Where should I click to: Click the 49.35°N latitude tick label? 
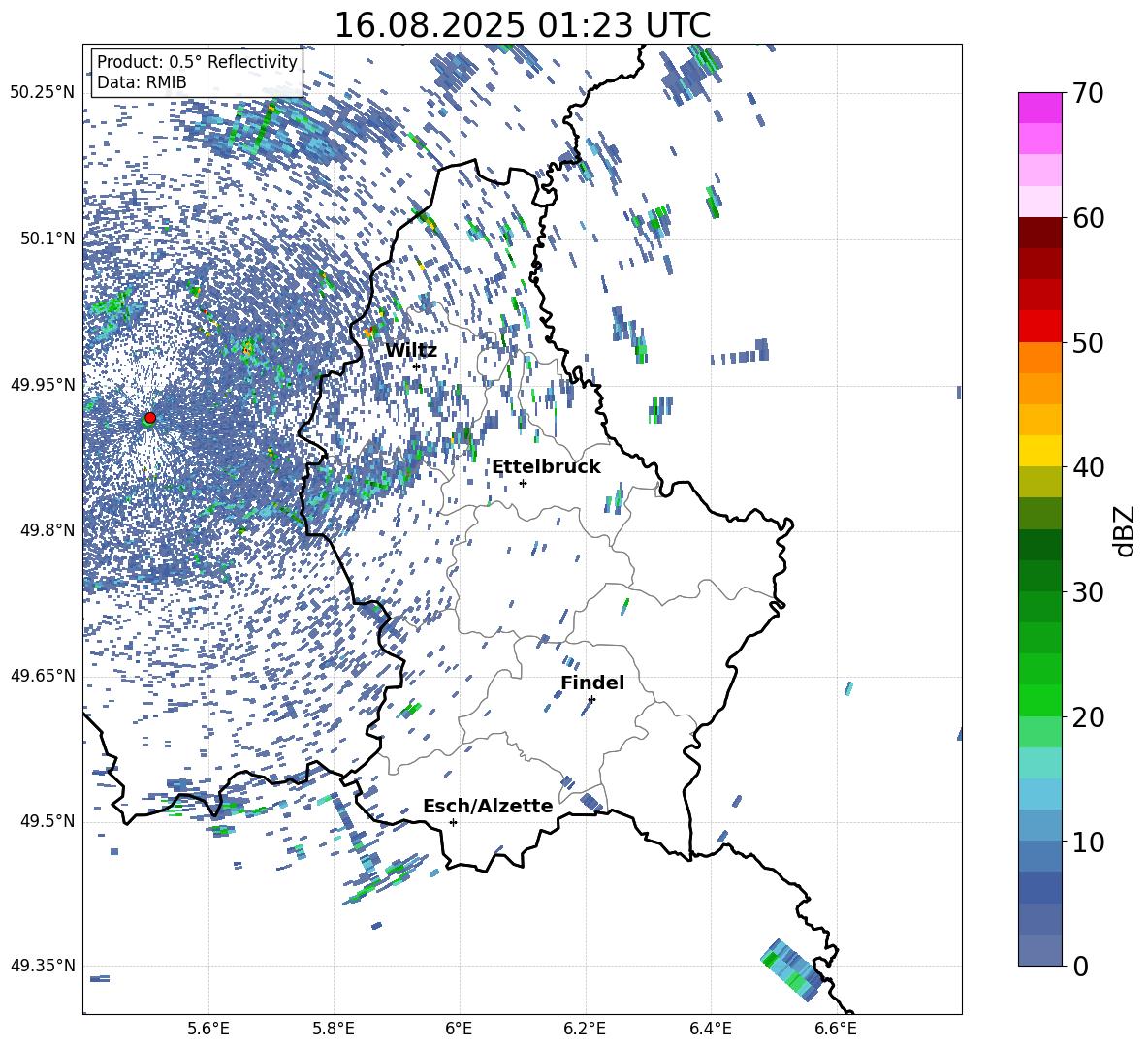[x=43, y=966]
